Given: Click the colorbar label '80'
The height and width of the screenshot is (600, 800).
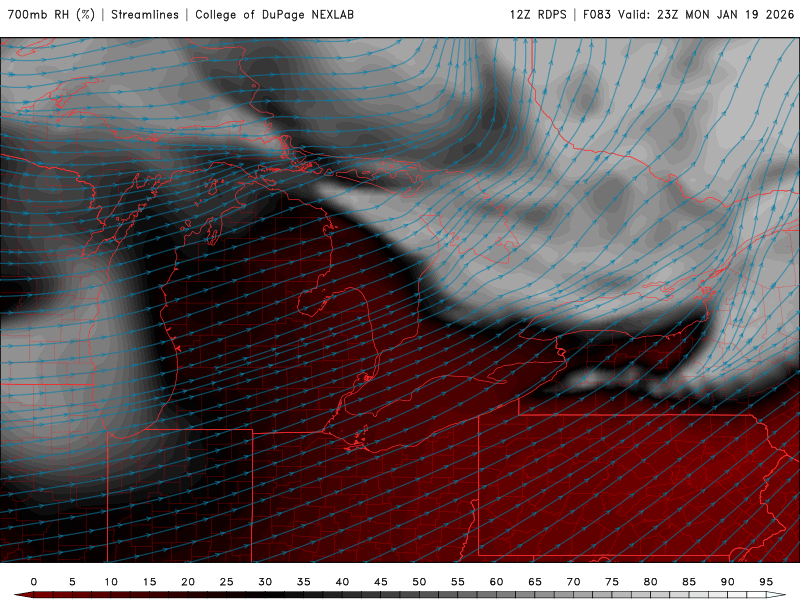Looking at the screenshot, I should coord(651,582).
